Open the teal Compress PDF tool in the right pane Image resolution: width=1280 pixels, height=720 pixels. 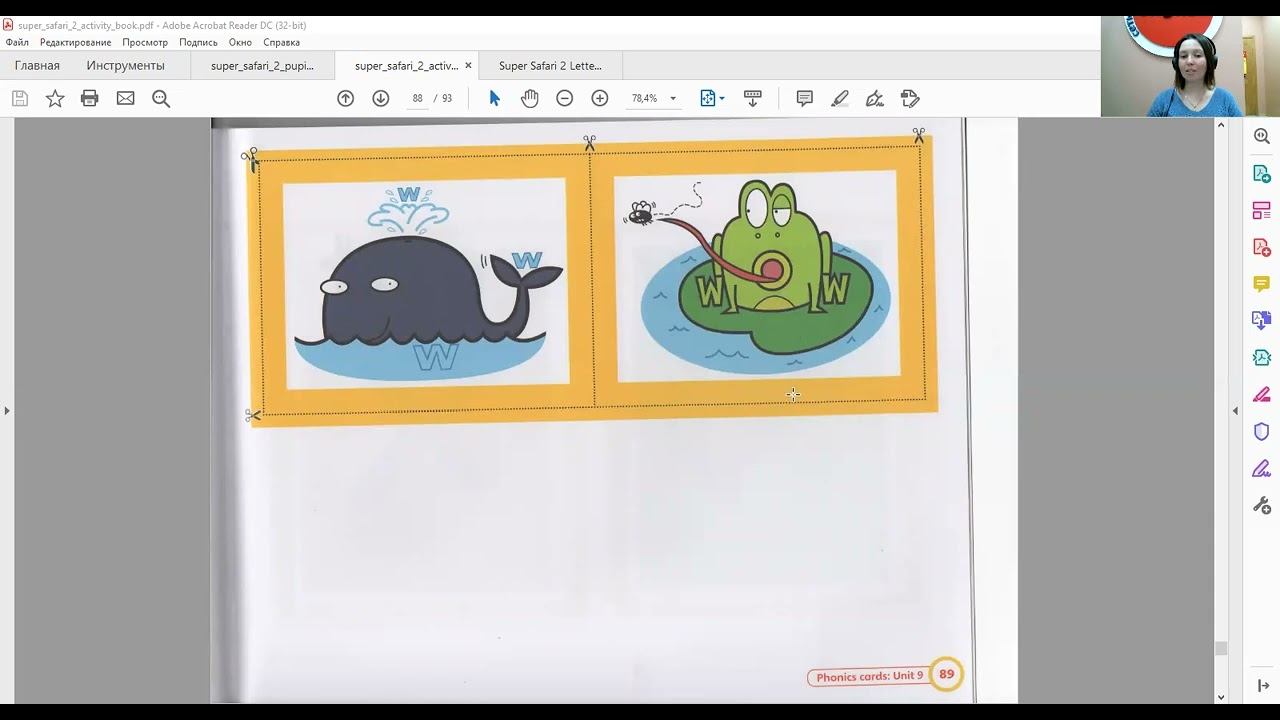click(1262, 358)
